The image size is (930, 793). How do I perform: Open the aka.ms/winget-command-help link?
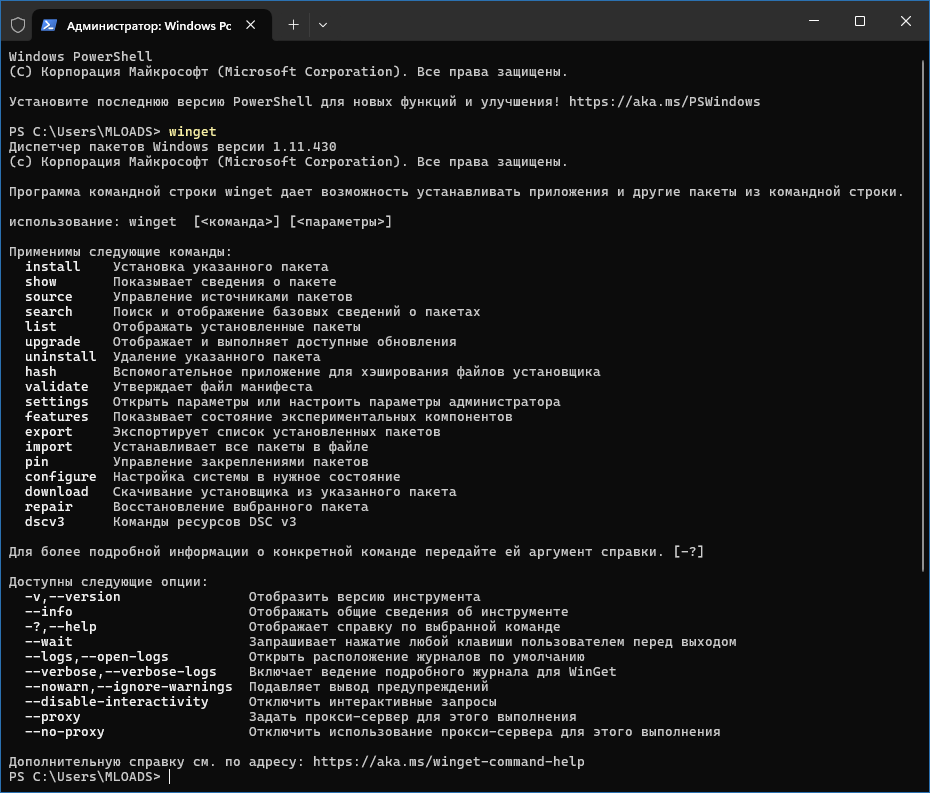[x=448, y=761]
